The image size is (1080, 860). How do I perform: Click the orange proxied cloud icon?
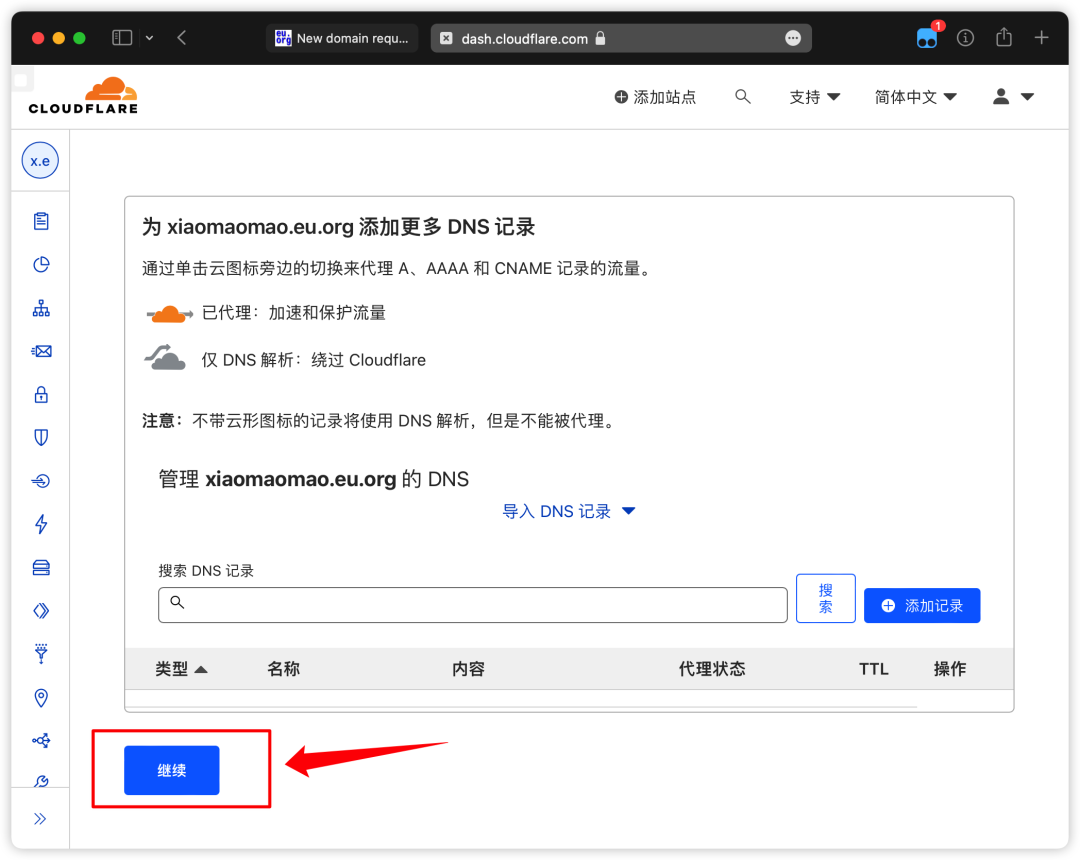[169, 313]
